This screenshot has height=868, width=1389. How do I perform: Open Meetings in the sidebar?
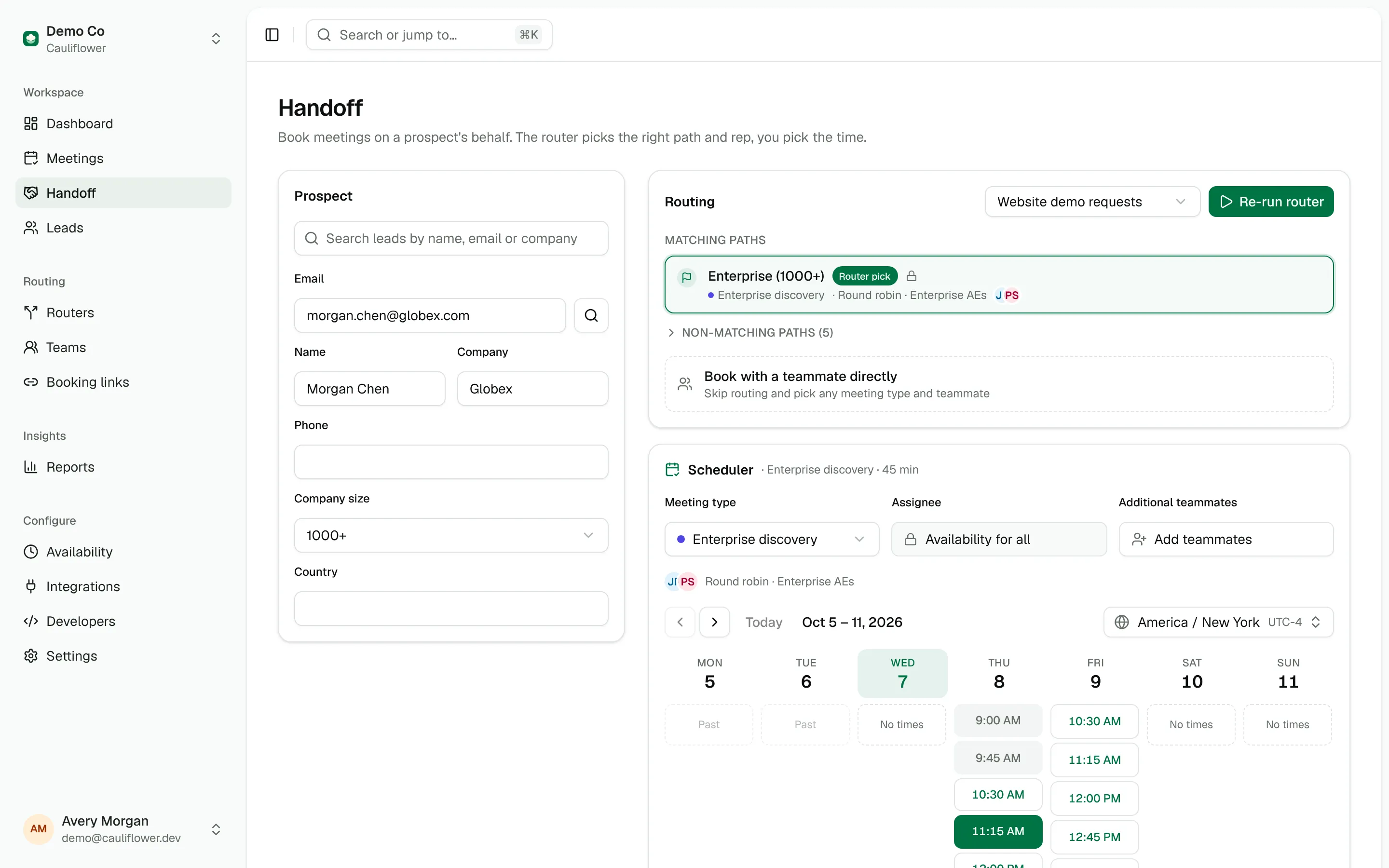123,159
